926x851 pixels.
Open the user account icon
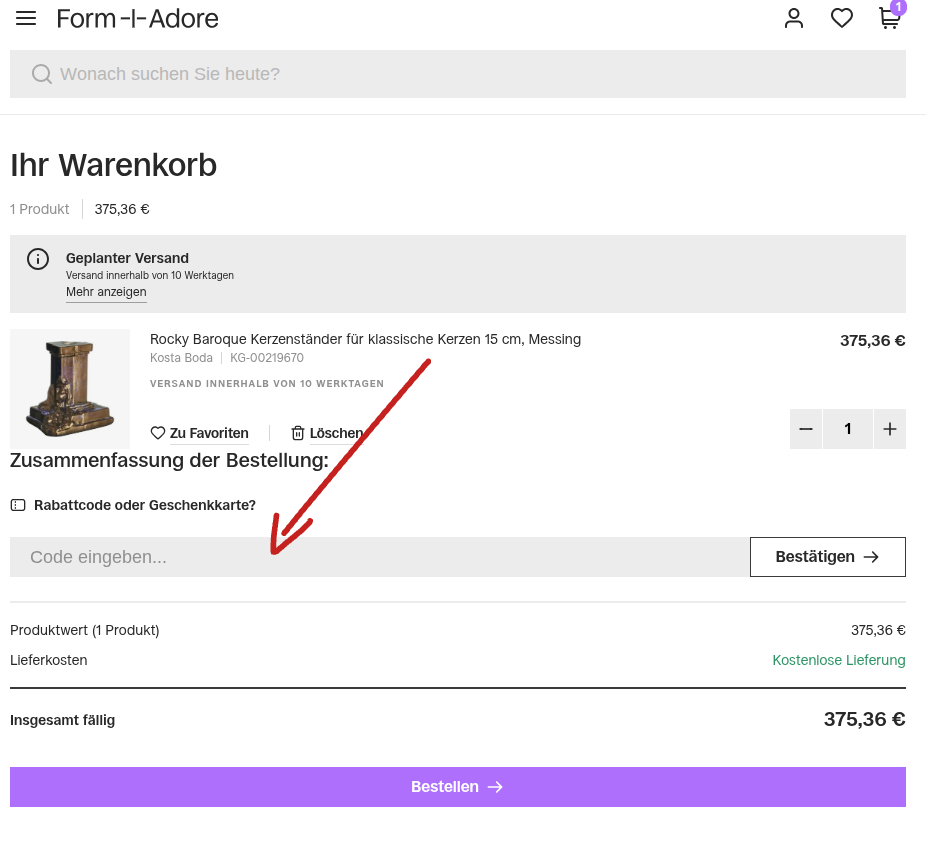click(x=794, y=18)
